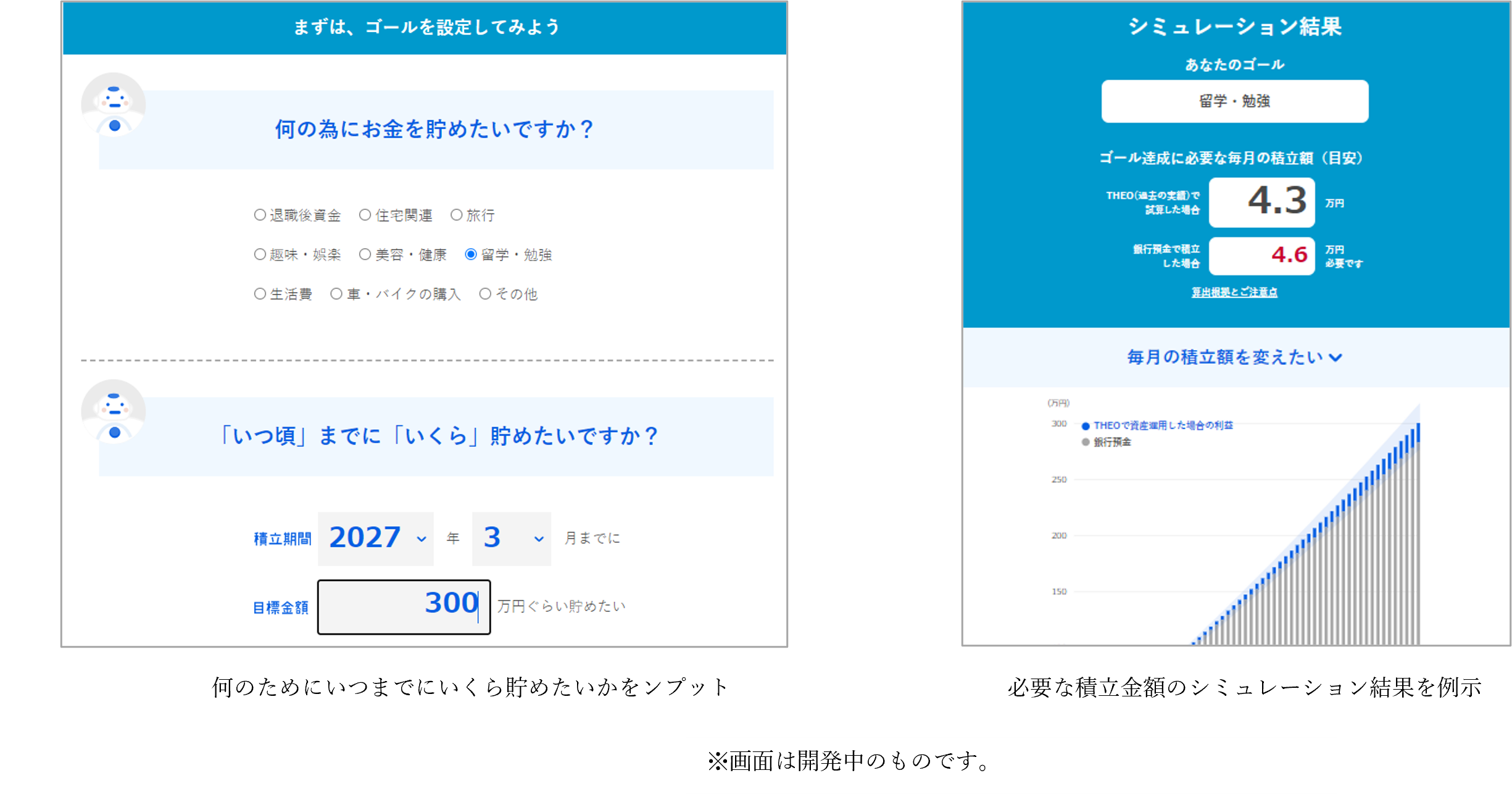Select the 退職後資金 radio option
Image resolution: width=1512 pixels, height=794 pixels.
260,215
